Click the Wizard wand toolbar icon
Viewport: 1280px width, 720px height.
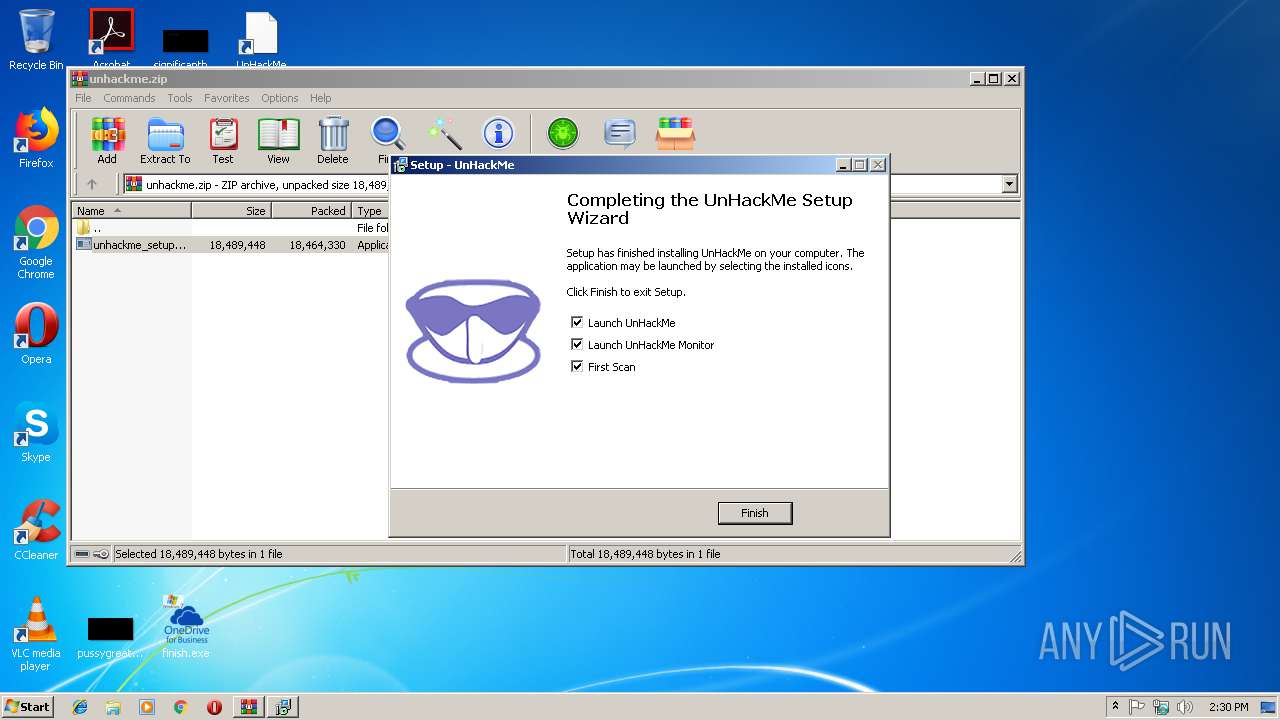444,133
